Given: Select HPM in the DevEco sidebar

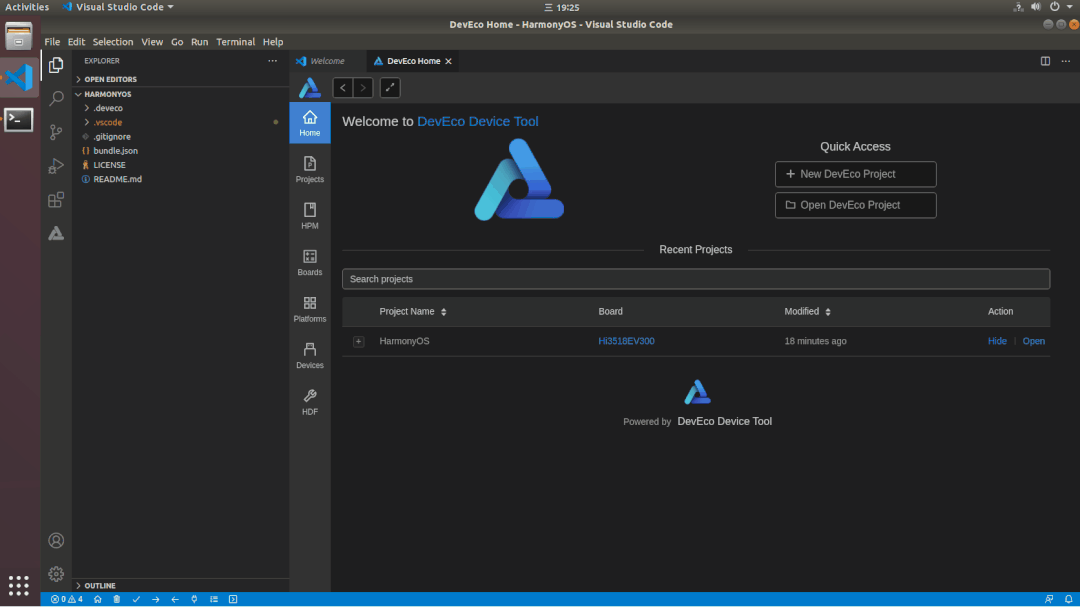Looking at the screenshot, I should (x=310, y=214).
